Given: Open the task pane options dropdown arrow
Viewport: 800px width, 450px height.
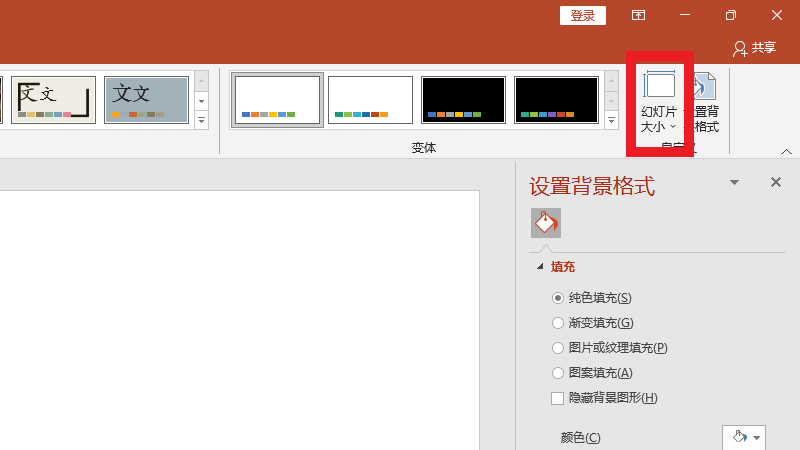Looking at the screenshot, I should coord(735,183).
